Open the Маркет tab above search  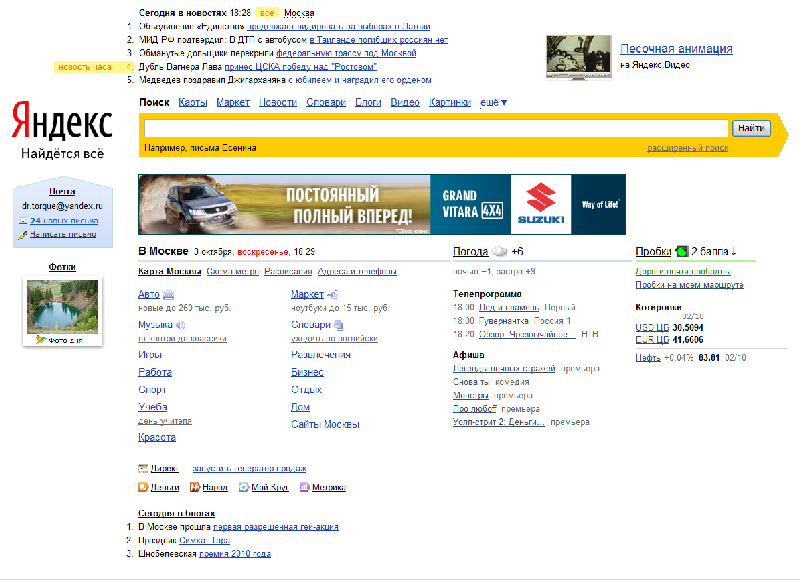point(233,103)
